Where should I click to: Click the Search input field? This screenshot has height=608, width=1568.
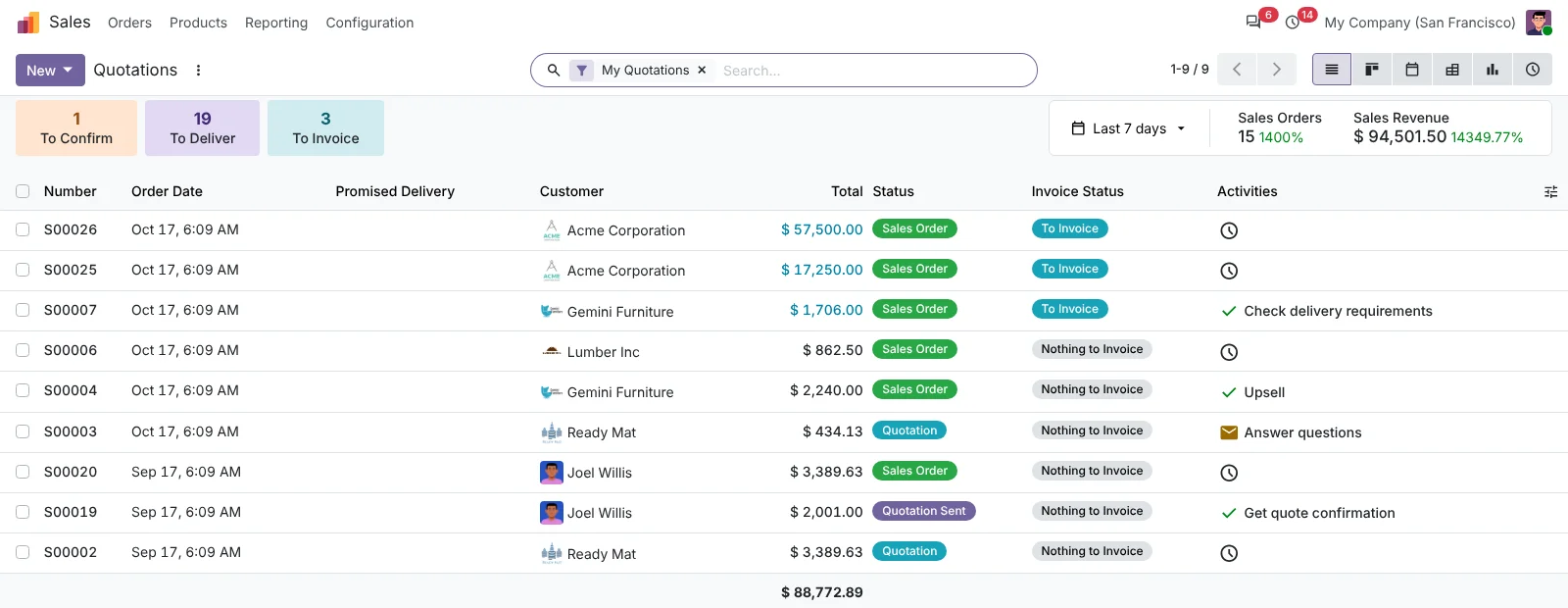click(x=872, y=71)
